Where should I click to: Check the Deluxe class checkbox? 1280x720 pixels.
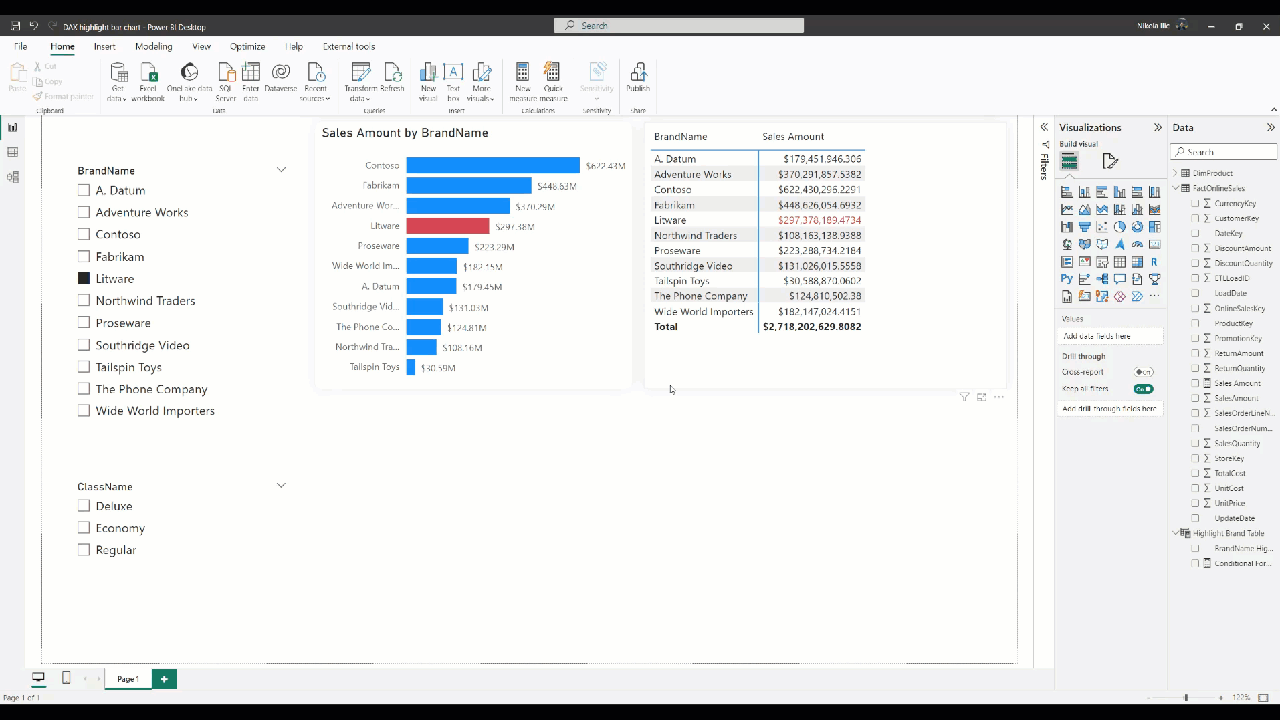click(x=84, y=506)
